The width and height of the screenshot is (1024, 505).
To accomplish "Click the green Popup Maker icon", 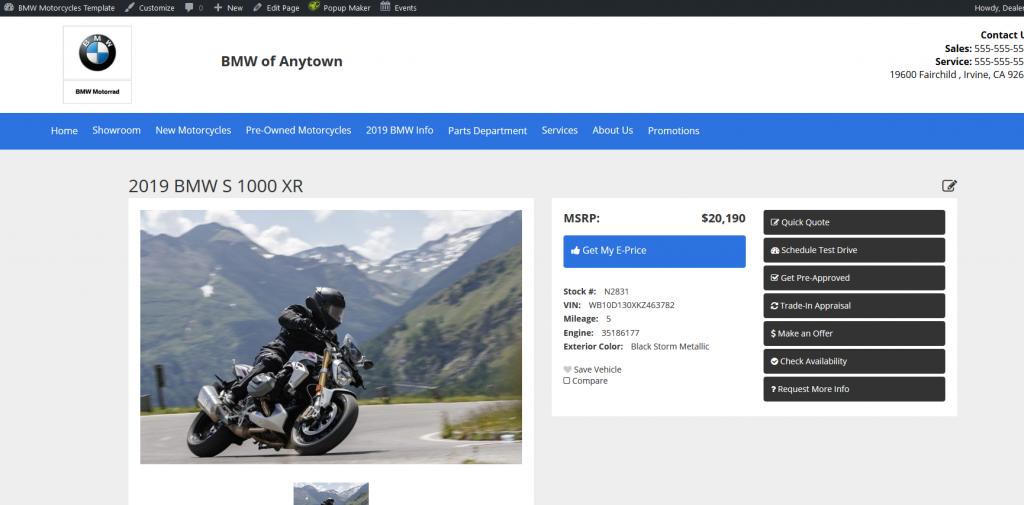I will pos(314,7).
